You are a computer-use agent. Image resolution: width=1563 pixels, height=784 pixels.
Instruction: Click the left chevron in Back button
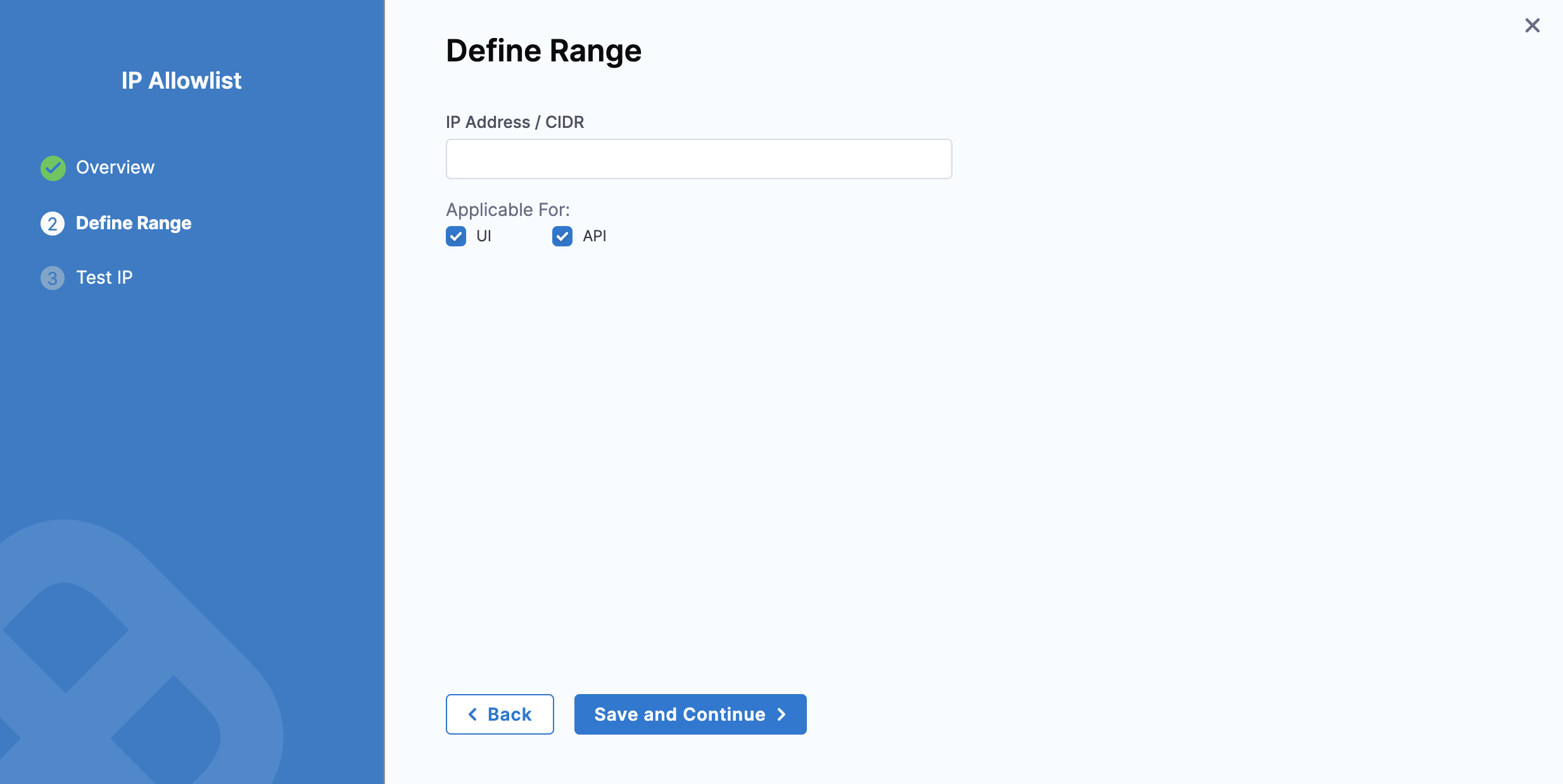tap(472, 714)
